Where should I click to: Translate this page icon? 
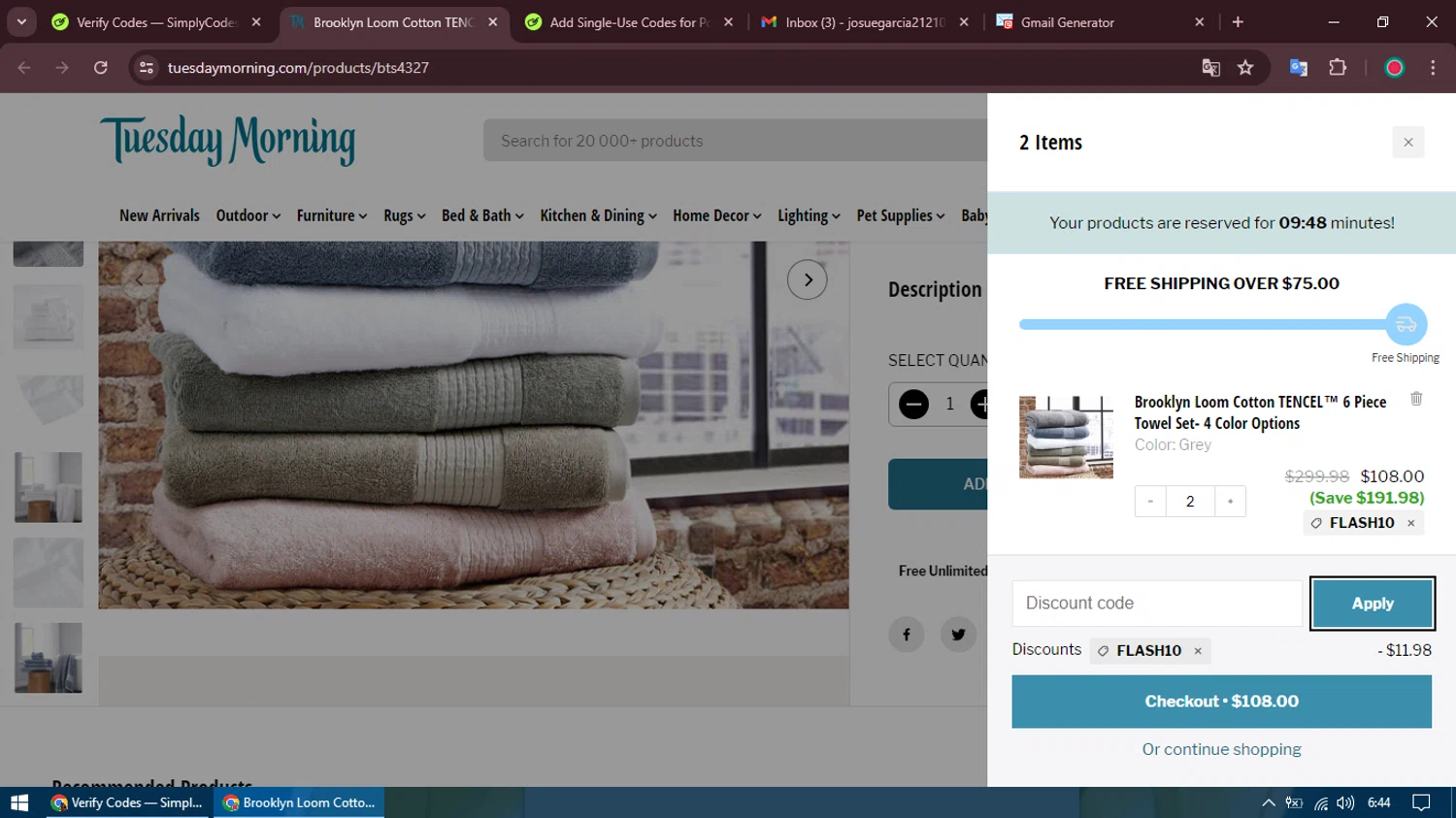tap(1210, 68)
